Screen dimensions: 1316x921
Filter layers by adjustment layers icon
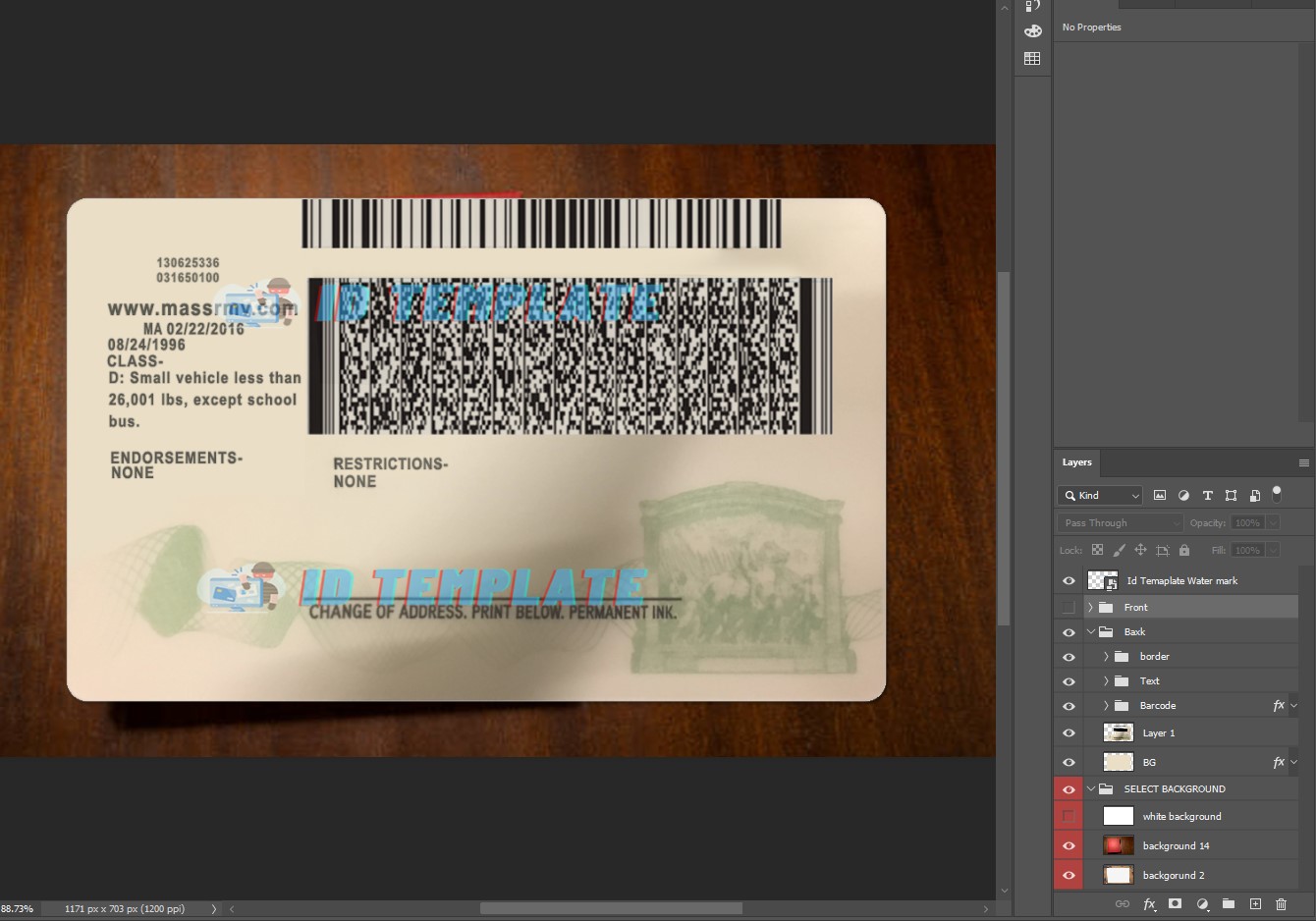pos(1183,496)
